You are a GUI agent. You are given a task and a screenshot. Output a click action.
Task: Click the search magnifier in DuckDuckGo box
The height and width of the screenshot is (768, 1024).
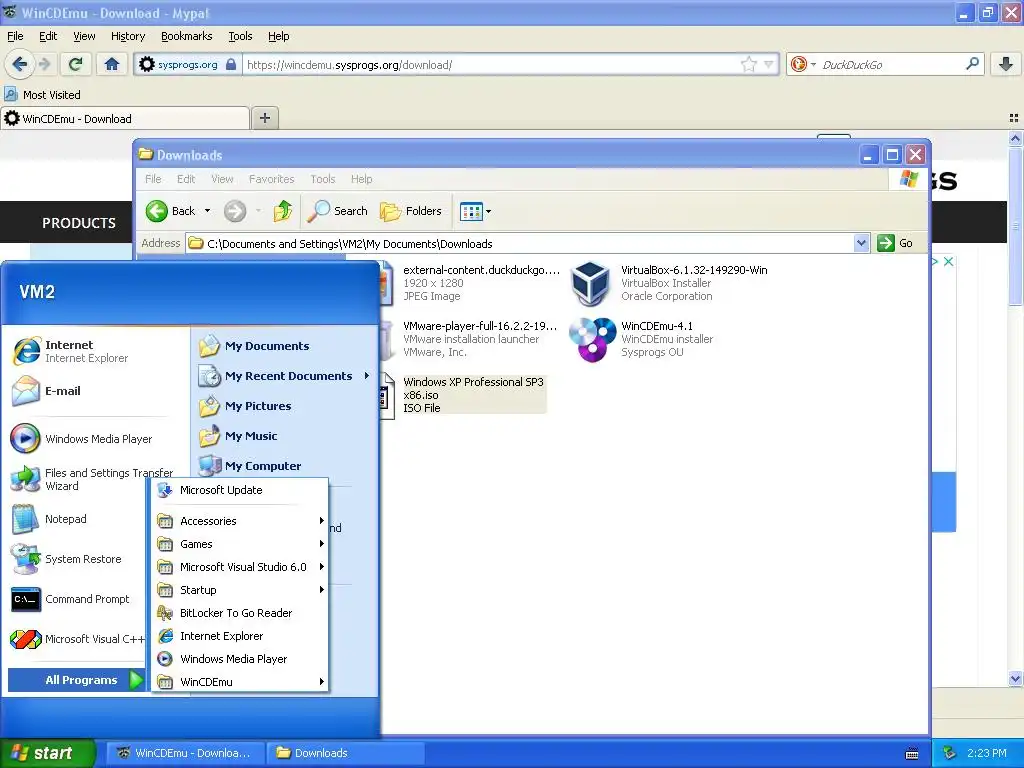(972, 64)
